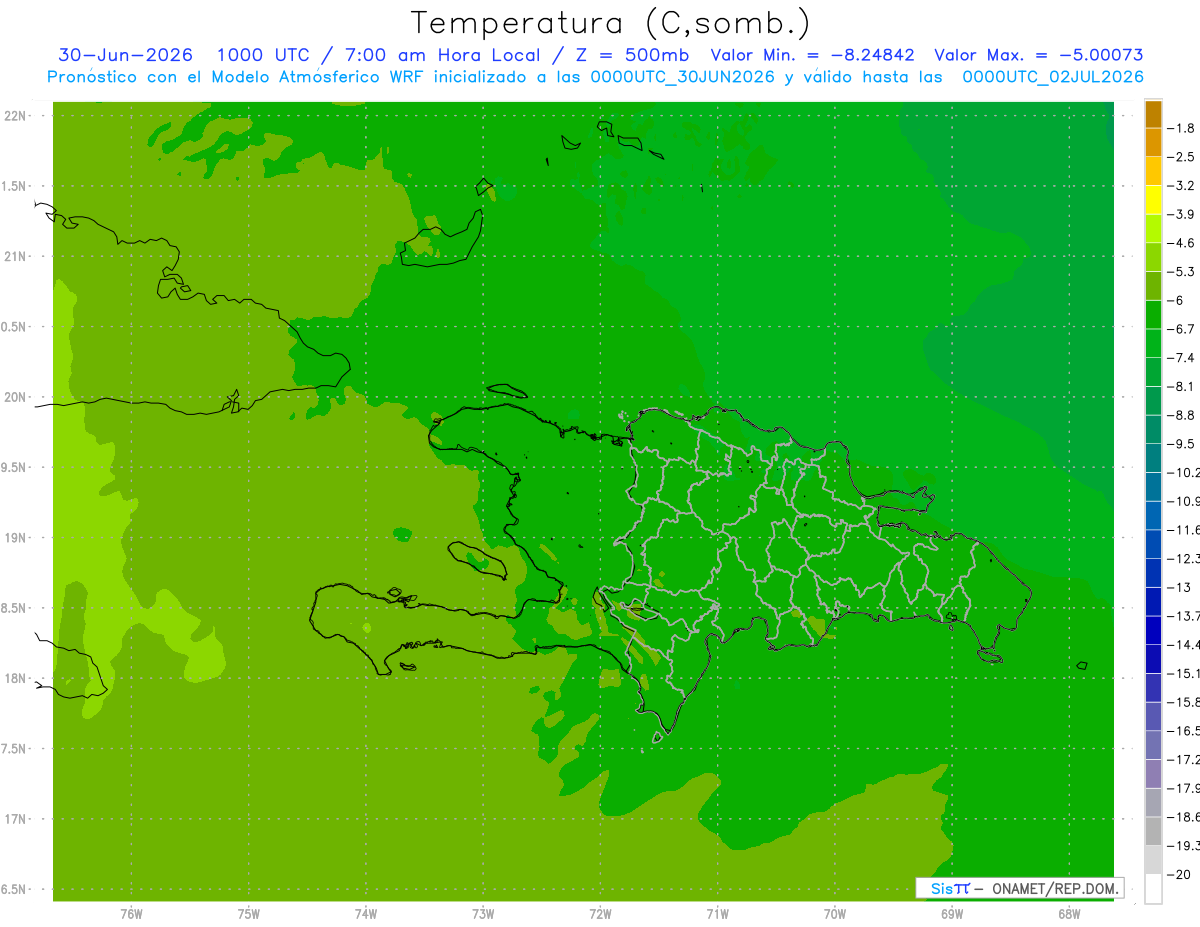This screenshot has width=1200, height=927.
Task: Click the '-1.8' colorbar value
Action: [1182, 128]
